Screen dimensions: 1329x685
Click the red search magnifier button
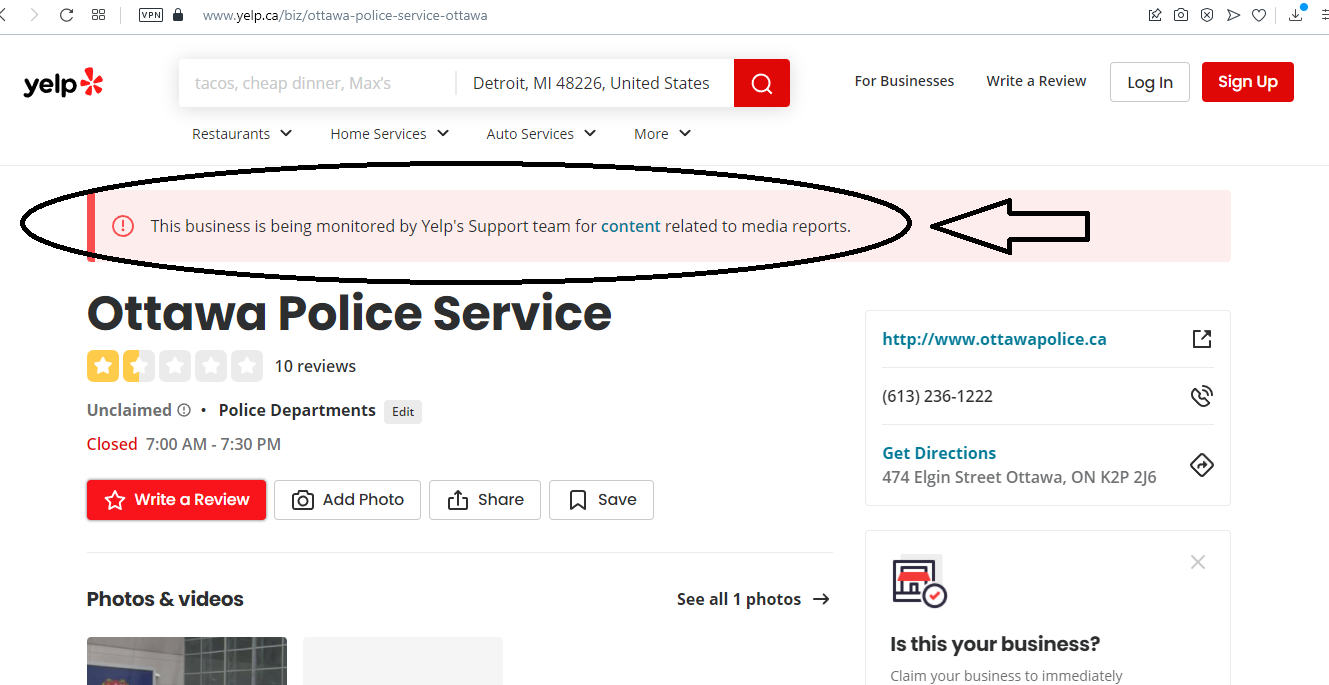[x=762, y=83]
